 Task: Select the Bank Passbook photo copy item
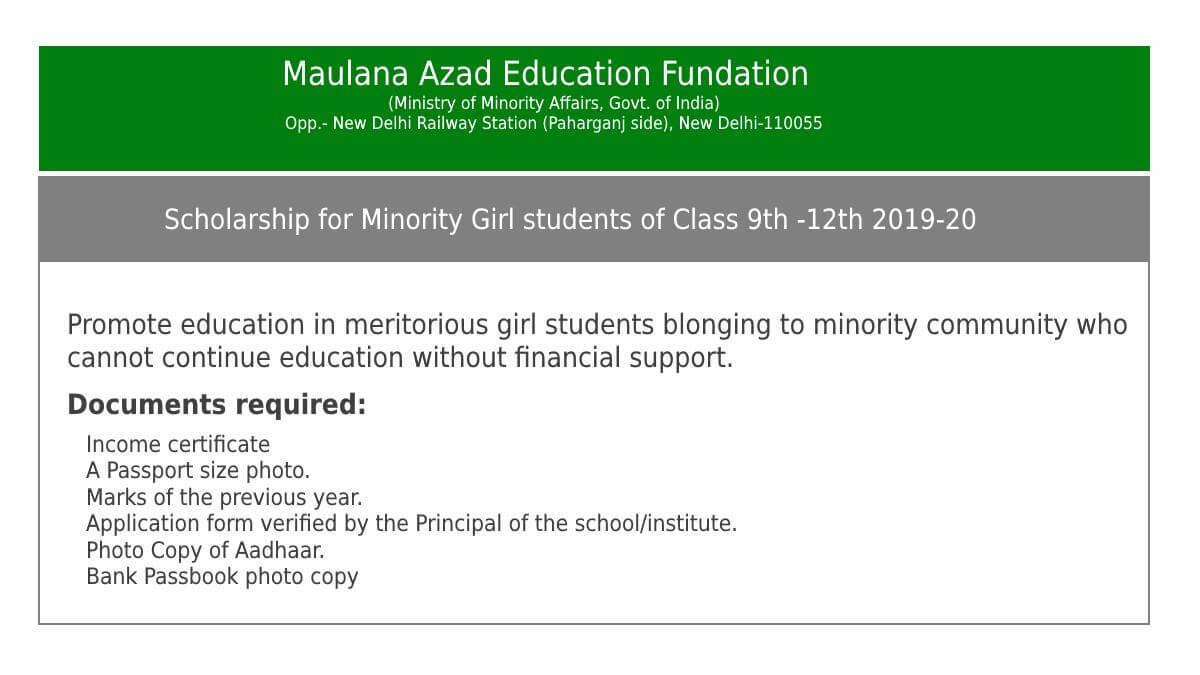tap(222, 576)
